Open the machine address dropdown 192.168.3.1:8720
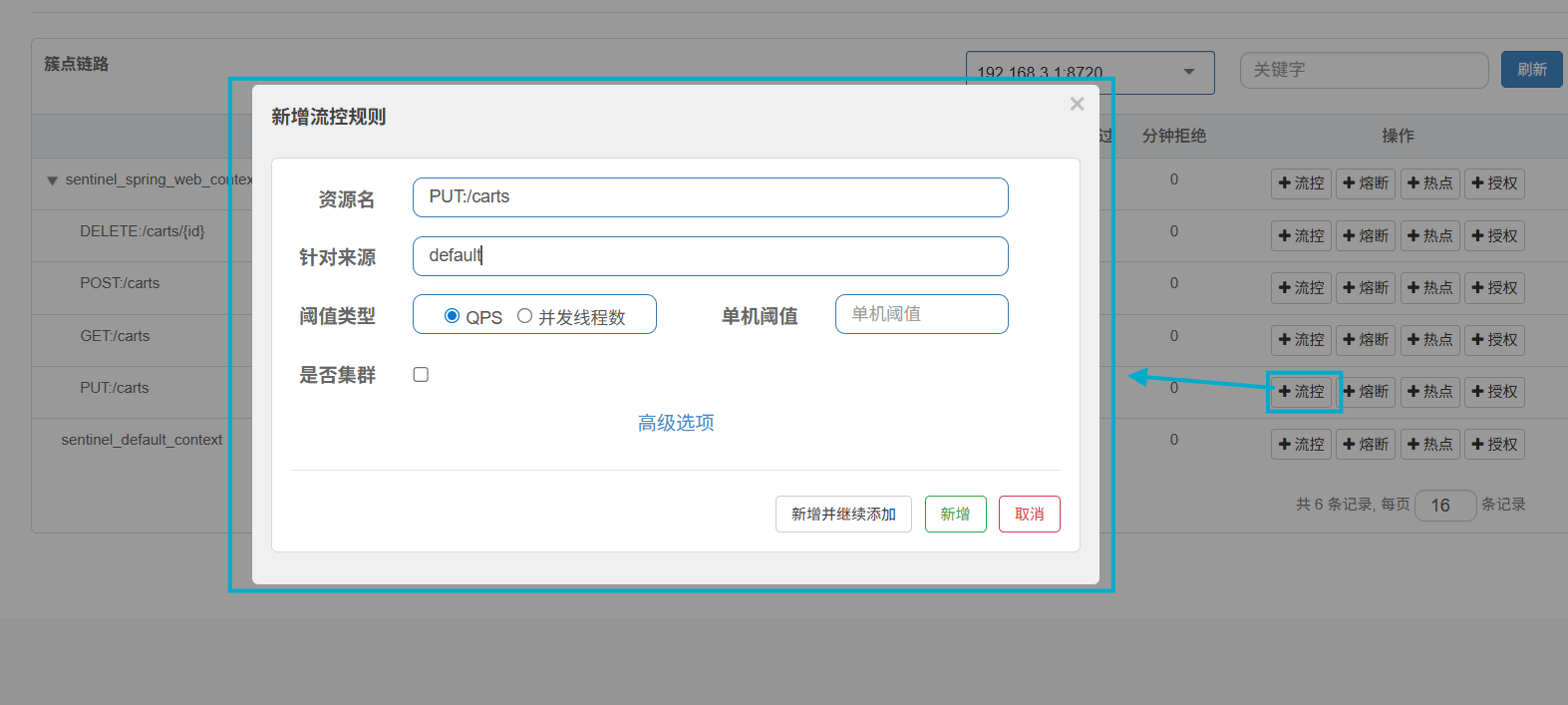The image size is (1568, 705). [1090, 73]
